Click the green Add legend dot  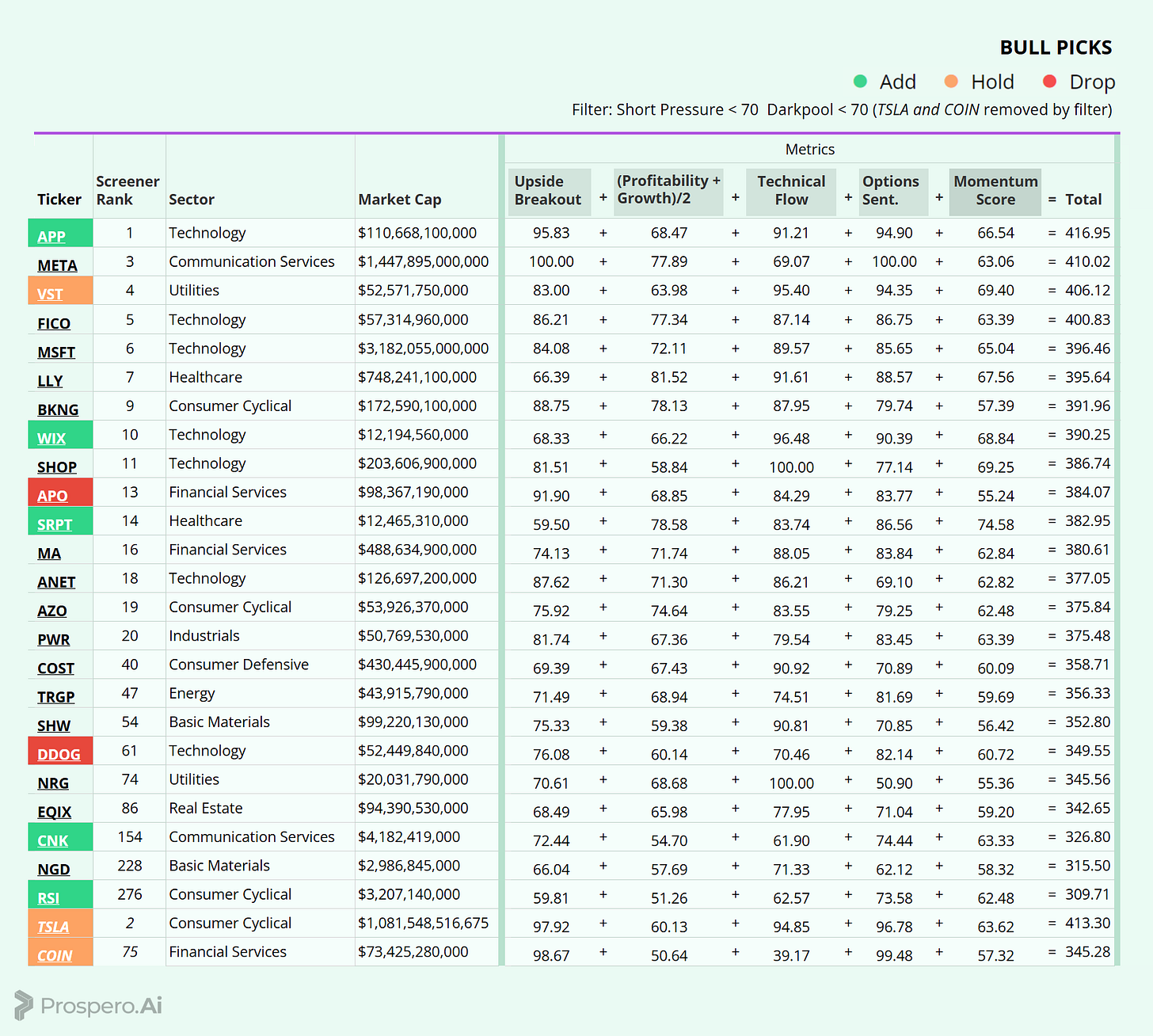pyautogui.click(x=860, y=81)
